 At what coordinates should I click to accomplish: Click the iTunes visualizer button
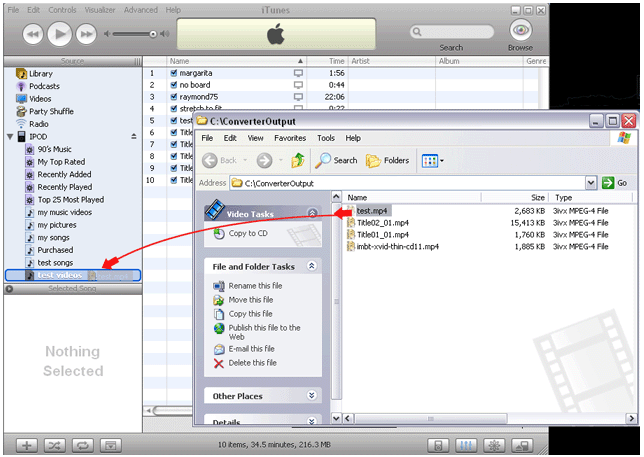(x=494, y=446)
